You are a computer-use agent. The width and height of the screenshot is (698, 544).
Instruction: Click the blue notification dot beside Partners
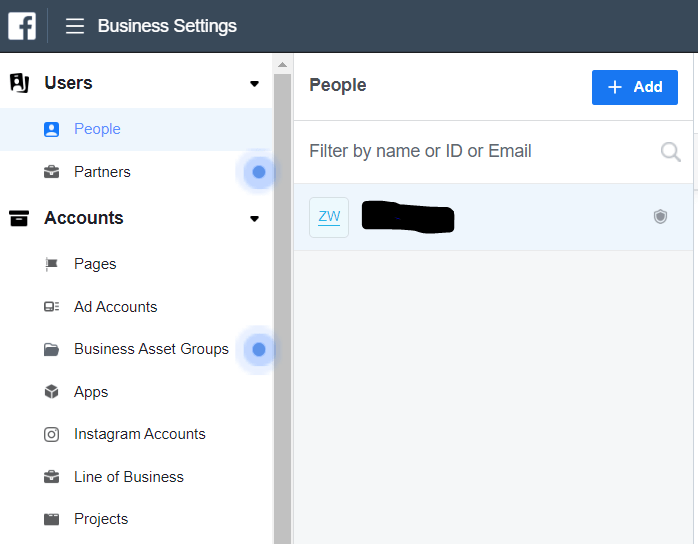259,172
